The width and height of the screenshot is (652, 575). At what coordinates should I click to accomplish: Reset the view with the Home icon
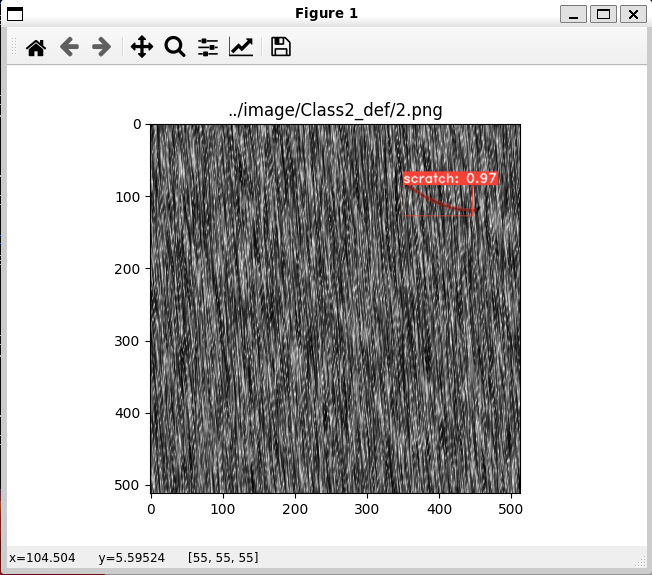coord(36,47)
